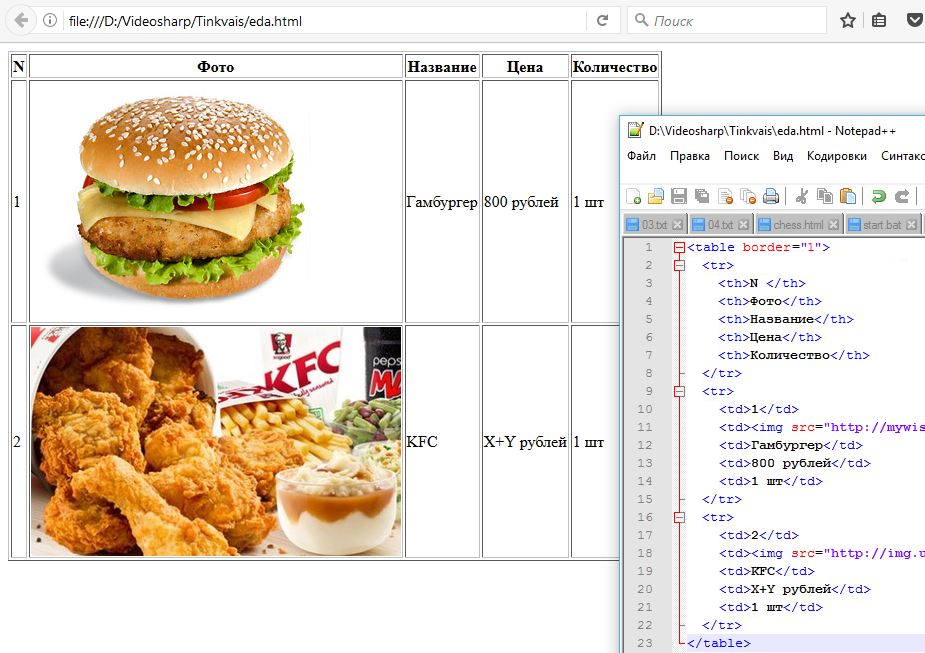Click the gray Redo arrow in Notepad++

pos(901,196)
